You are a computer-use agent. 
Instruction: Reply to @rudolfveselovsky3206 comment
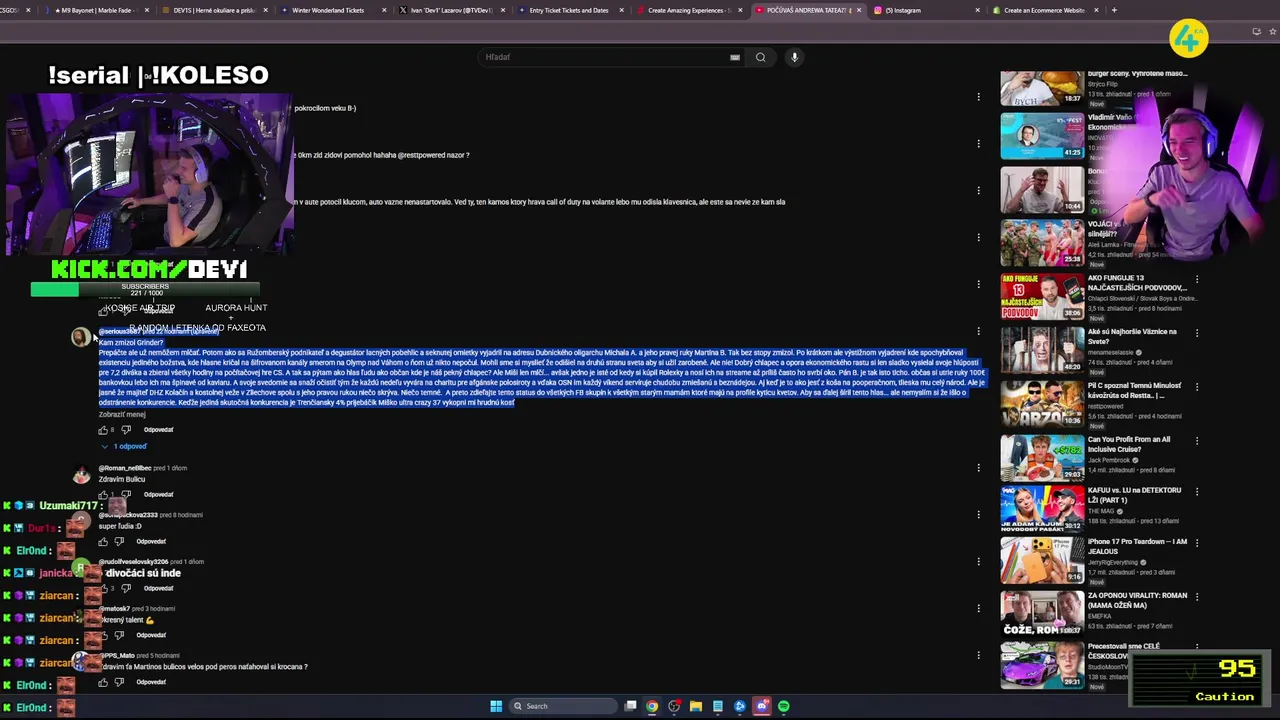158,588
